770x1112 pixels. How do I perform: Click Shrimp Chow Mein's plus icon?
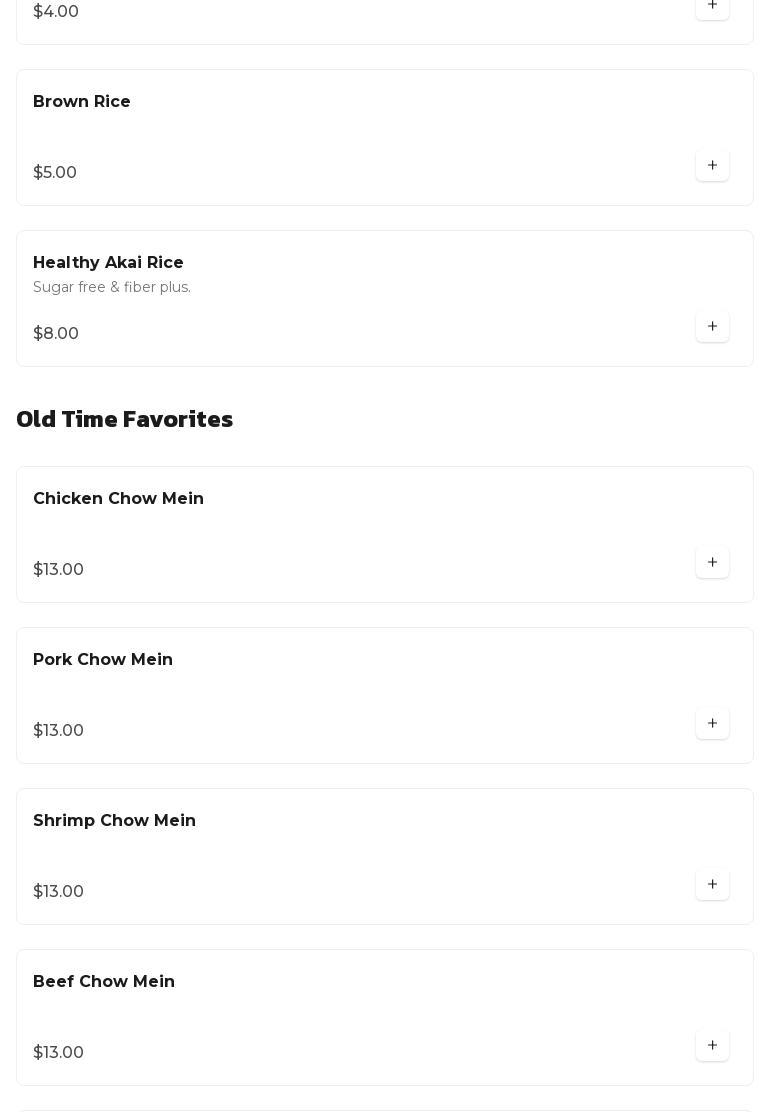713,884
